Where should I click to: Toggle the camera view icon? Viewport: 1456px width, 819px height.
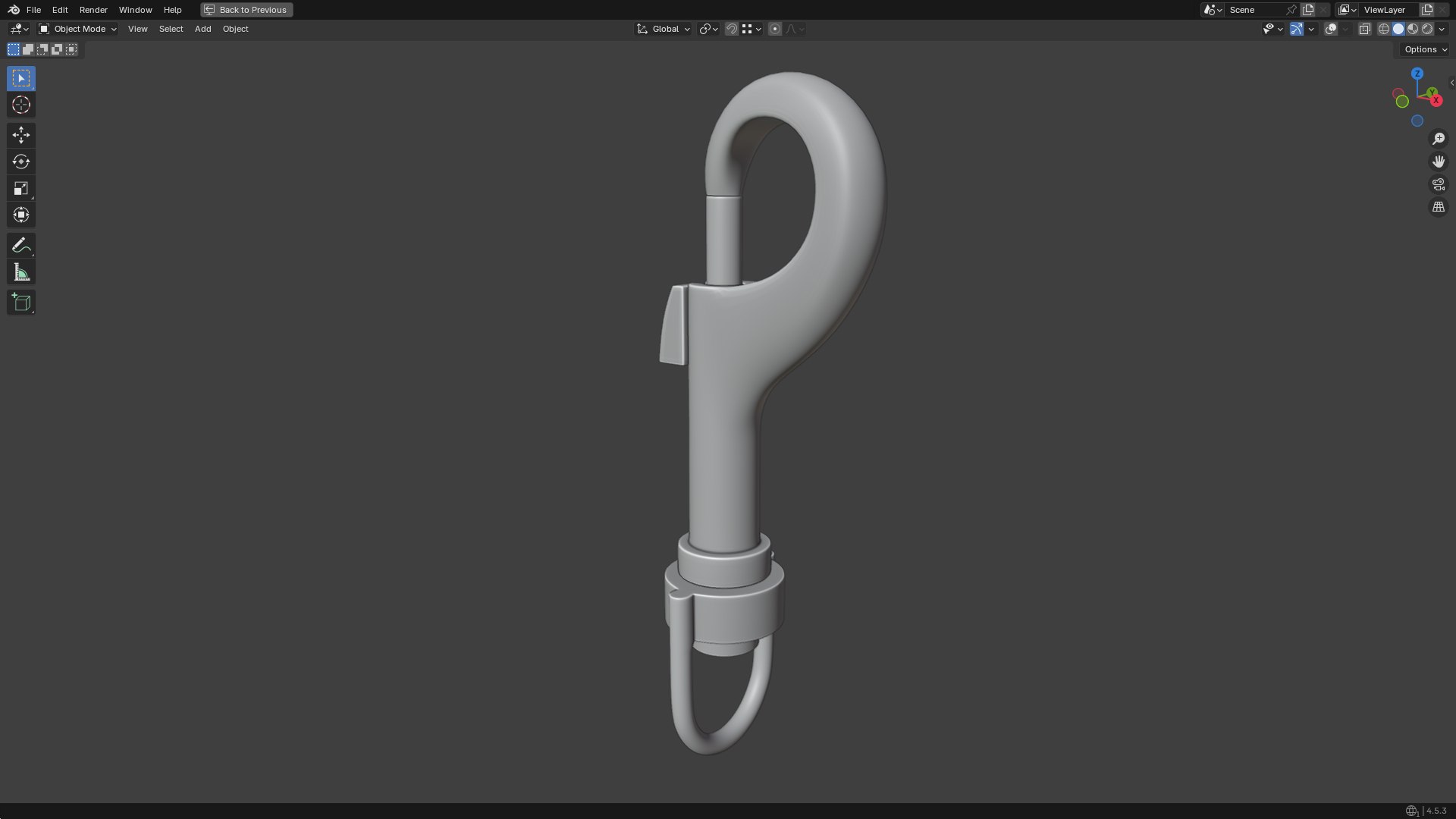pos(1439,184)
